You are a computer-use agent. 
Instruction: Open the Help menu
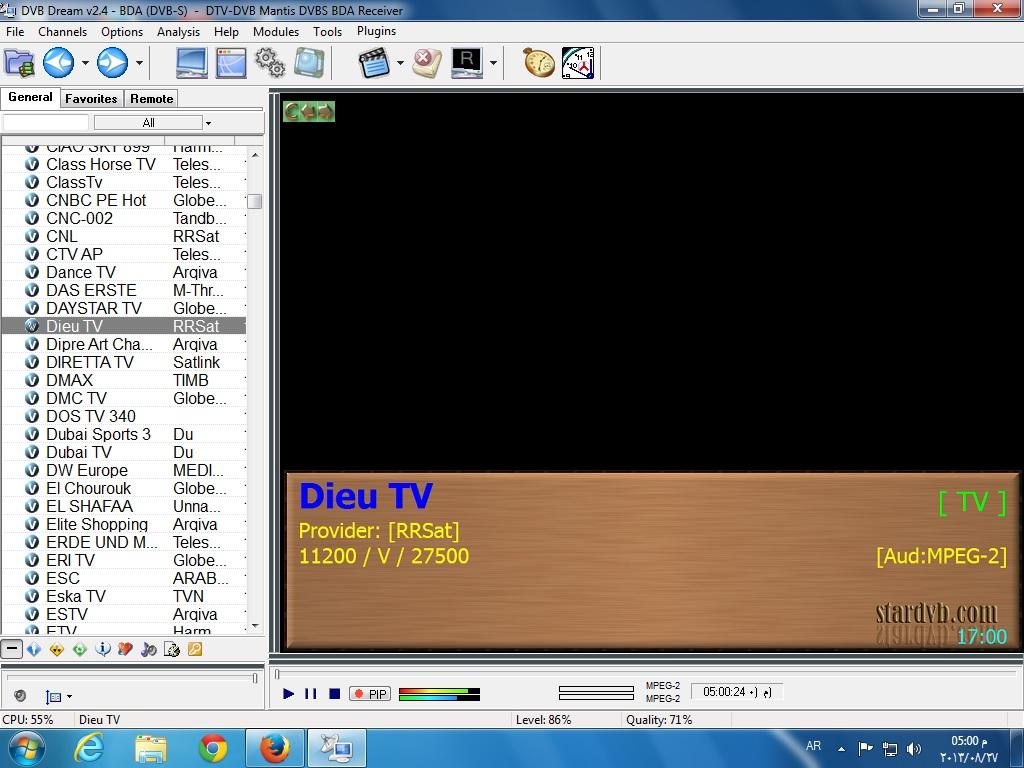tap(226, 31)
